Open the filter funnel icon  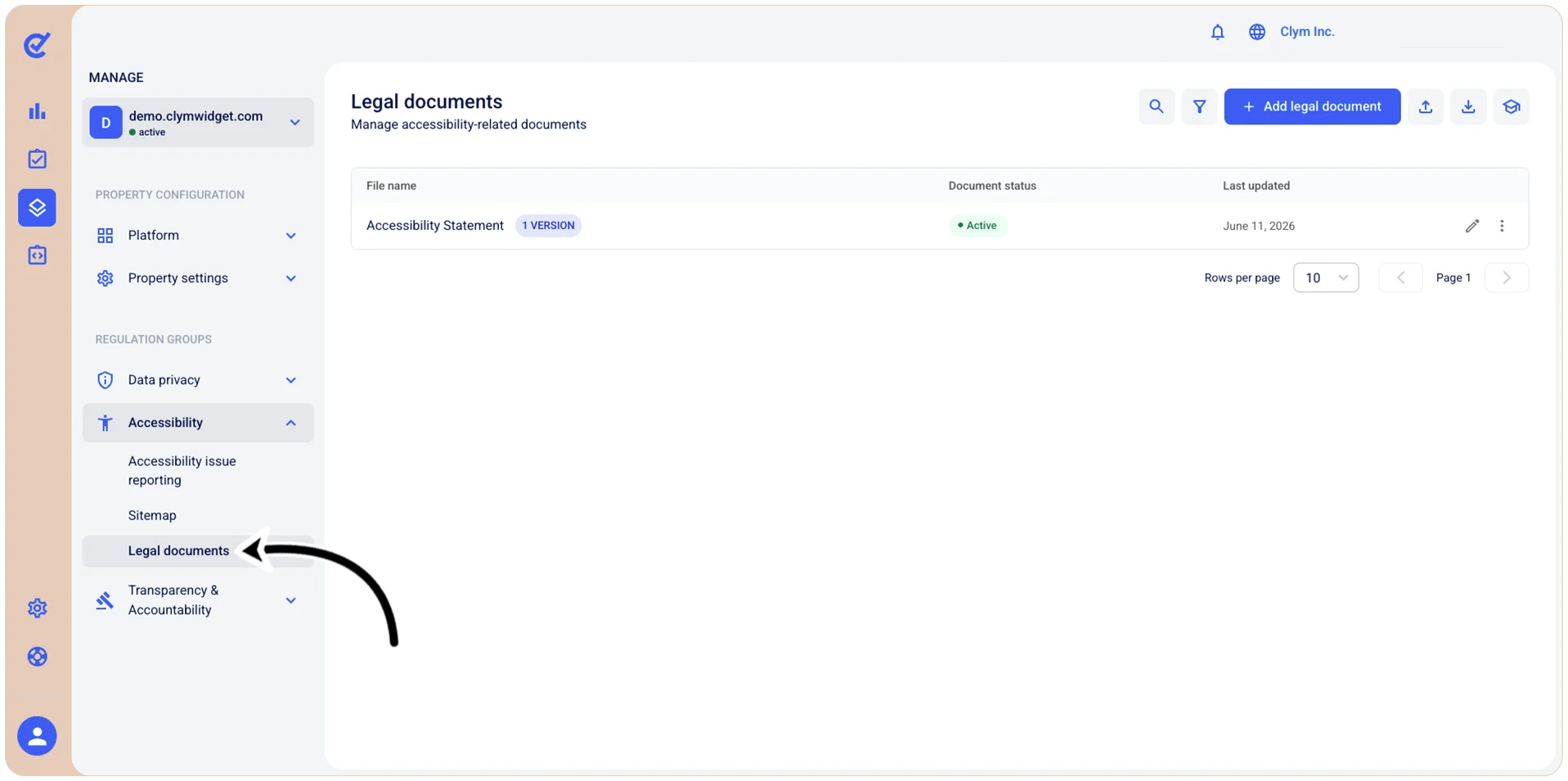[1199, 106]
